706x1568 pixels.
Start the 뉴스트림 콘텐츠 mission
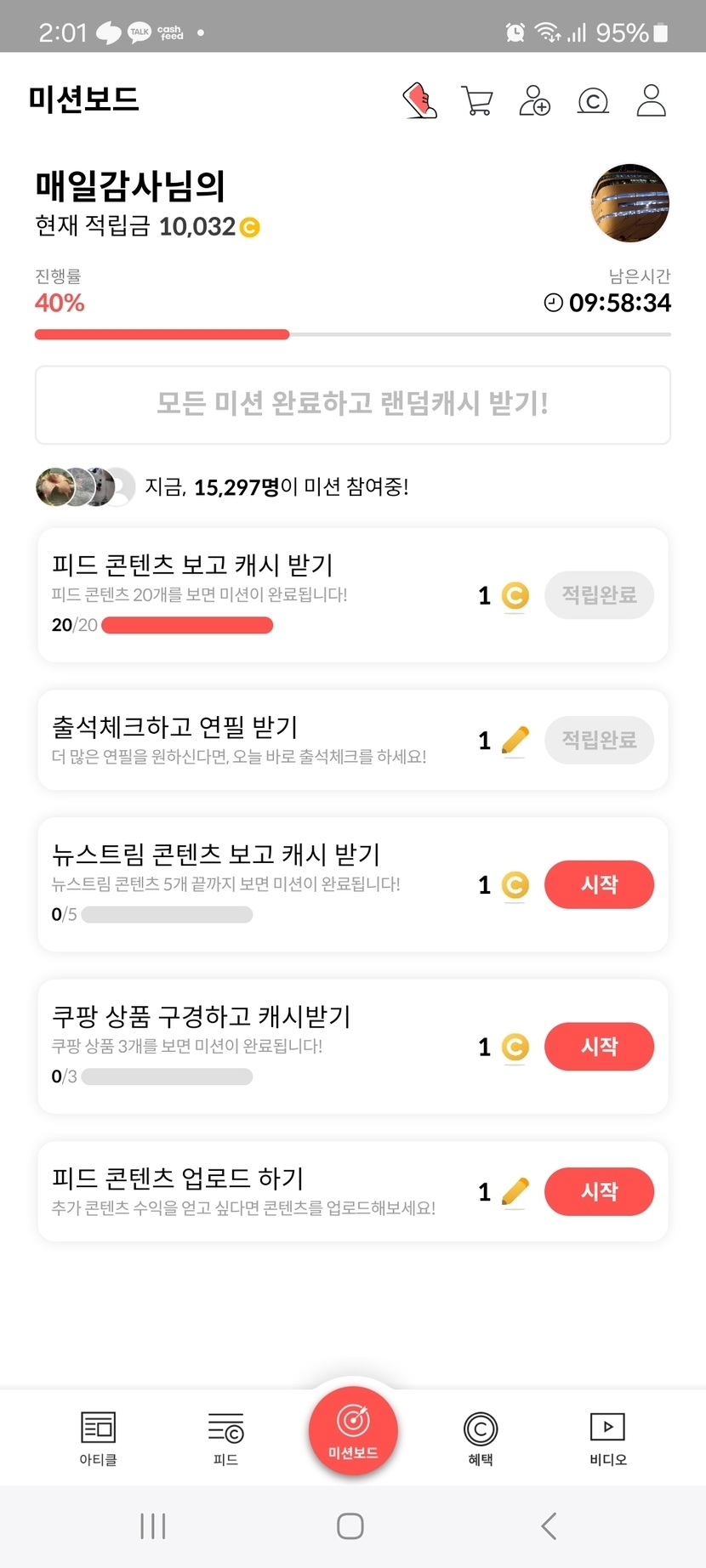(x=599, y=884)
